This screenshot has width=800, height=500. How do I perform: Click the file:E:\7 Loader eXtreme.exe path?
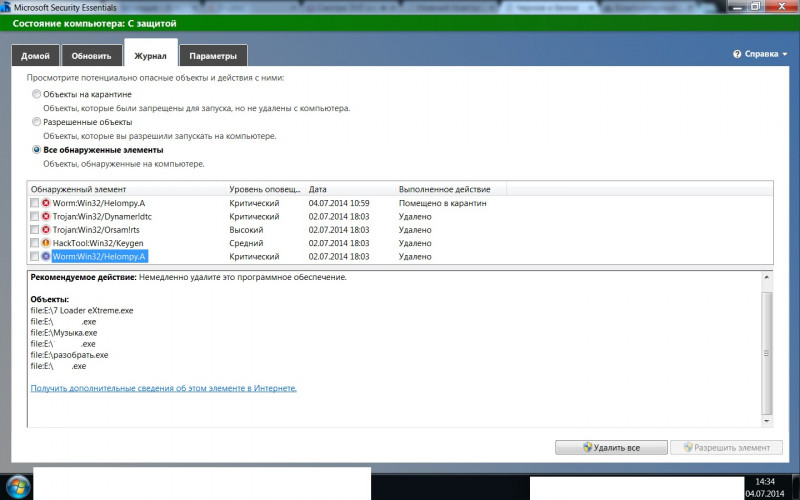[x=82, y=310]
